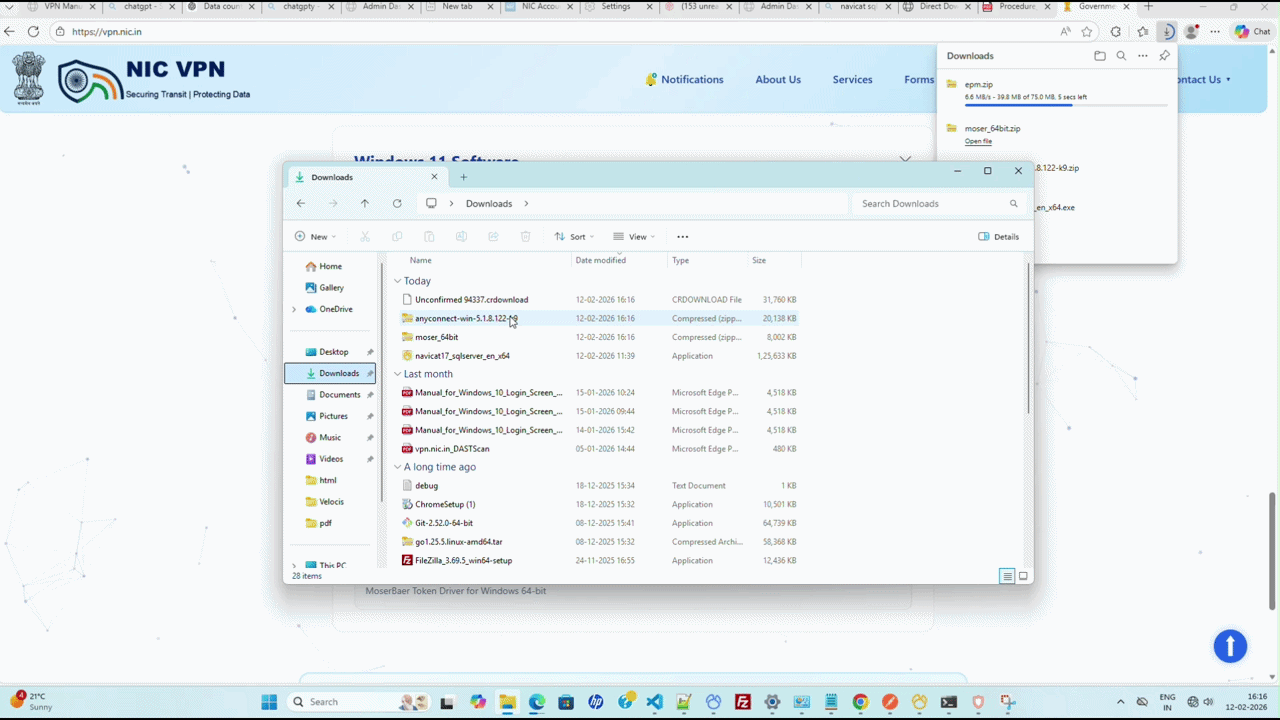Click the Rename icon in the toolbar
Image resolution: width=1280 pixels, height=720 pixels.
click(461, 236)
